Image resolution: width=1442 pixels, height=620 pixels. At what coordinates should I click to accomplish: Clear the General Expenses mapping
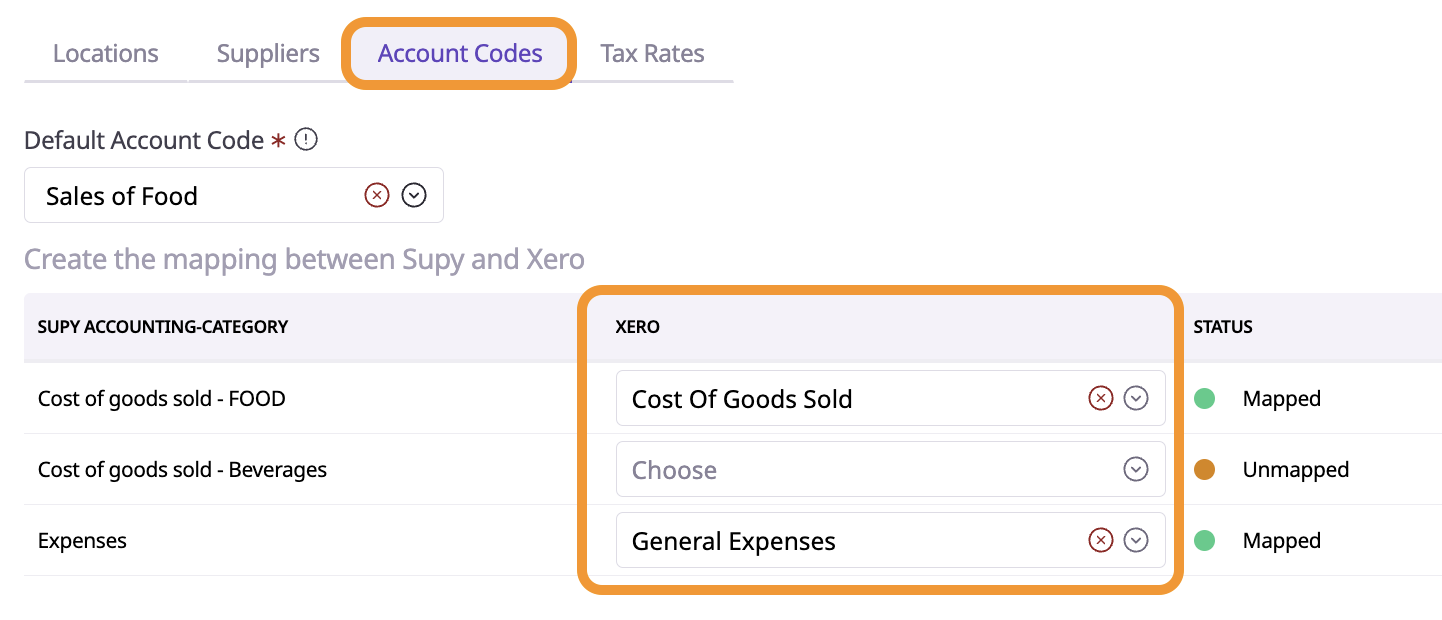[x=1100, y=541]
